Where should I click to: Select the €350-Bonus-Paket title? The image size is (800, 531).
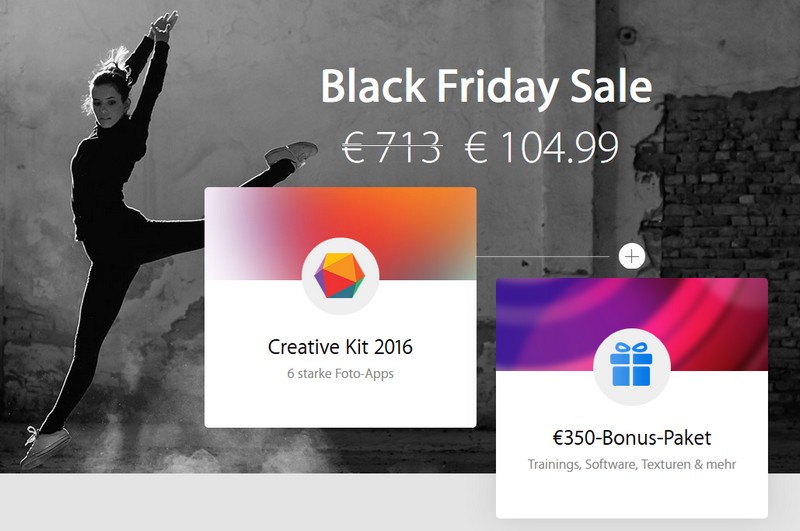632,438
